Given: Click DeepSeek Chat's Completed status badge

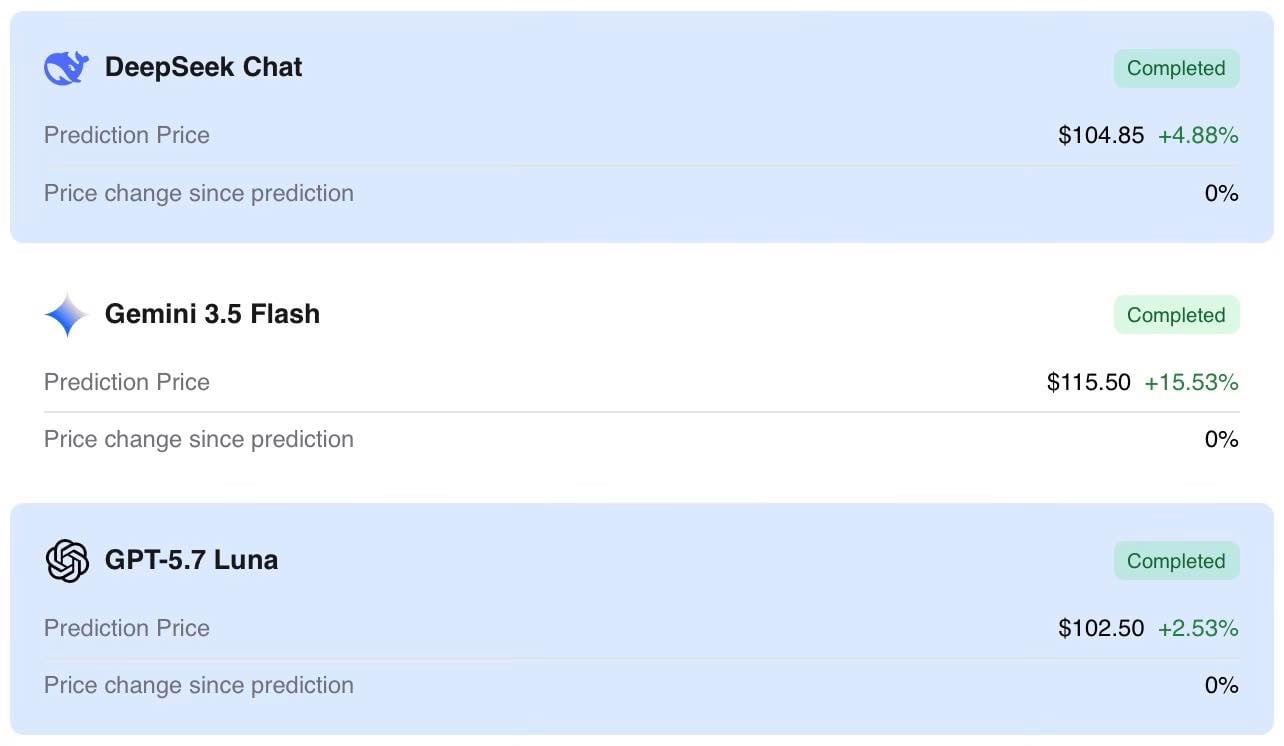Looking at the screenshot, I should tap(1176, 68).
